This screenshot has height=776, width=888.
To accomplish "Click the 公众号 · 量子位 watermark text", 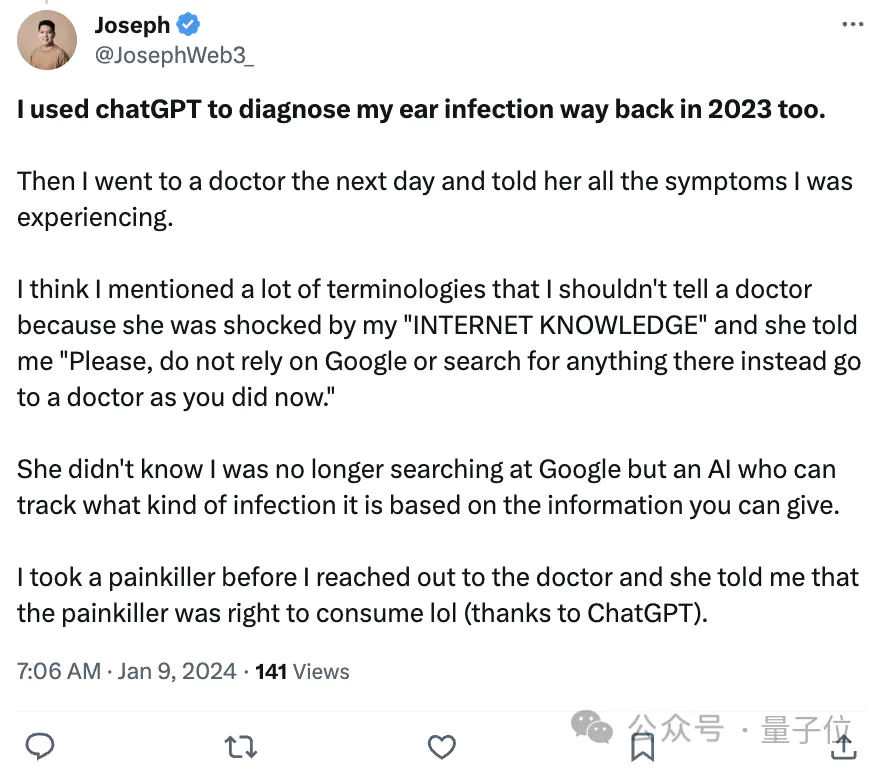I will (x=739, y=728).
